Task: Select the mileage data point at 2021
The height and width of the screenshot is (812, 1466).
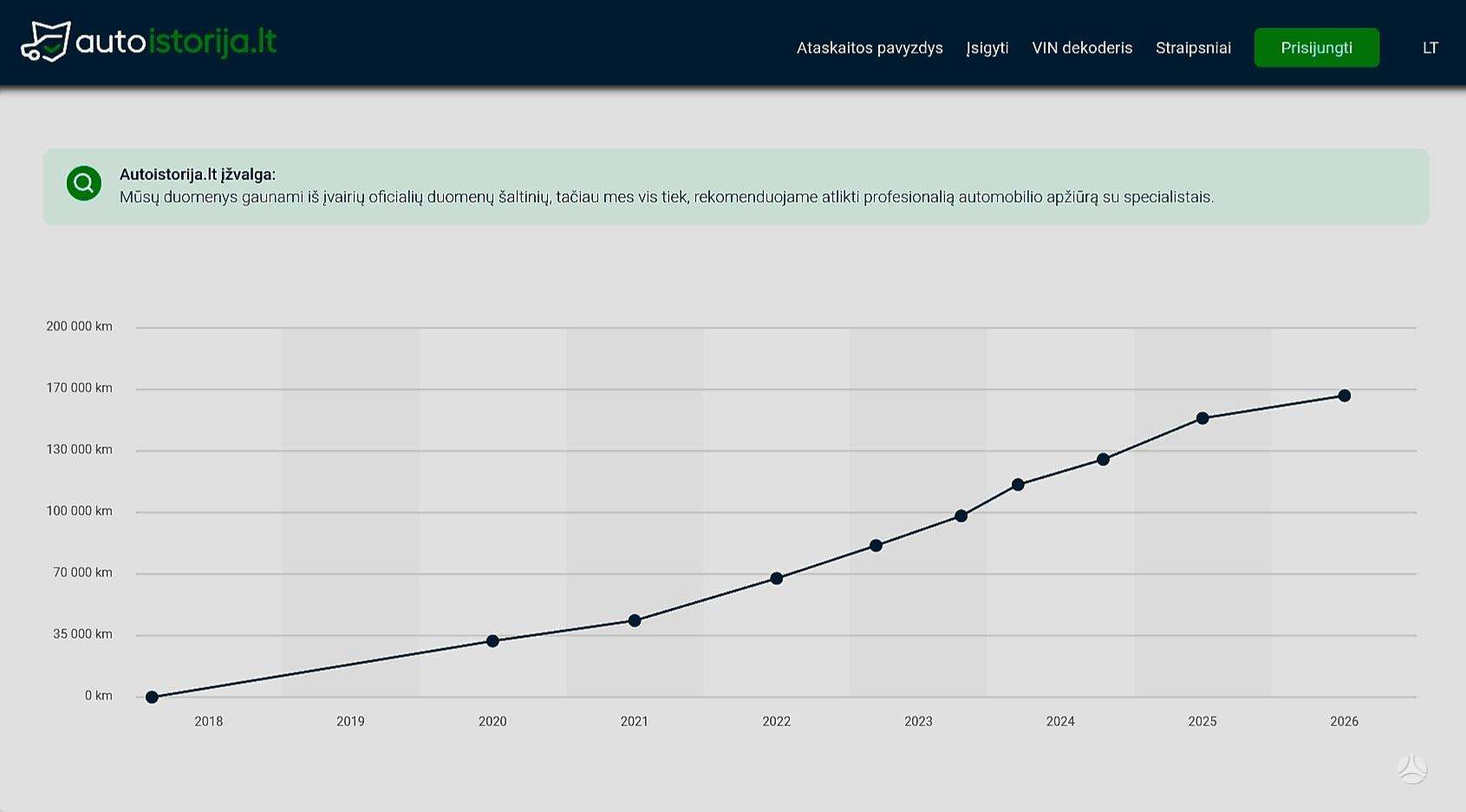Action: coord(635,620)
